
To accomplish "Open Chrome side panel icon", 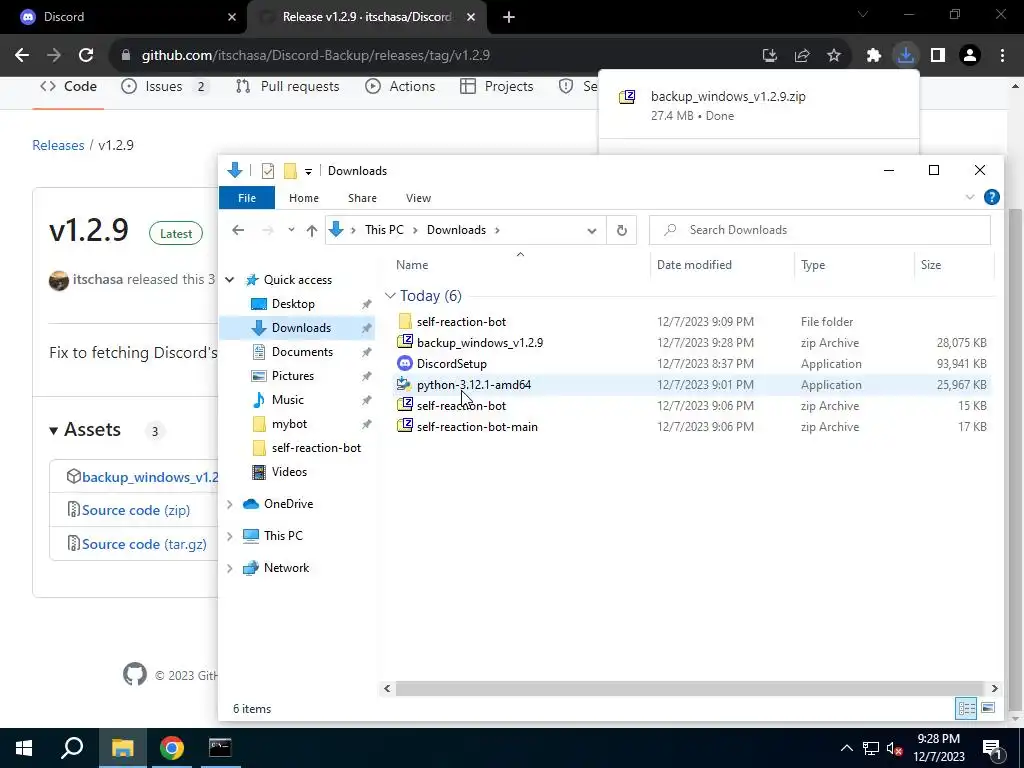I will pos(938,56).
